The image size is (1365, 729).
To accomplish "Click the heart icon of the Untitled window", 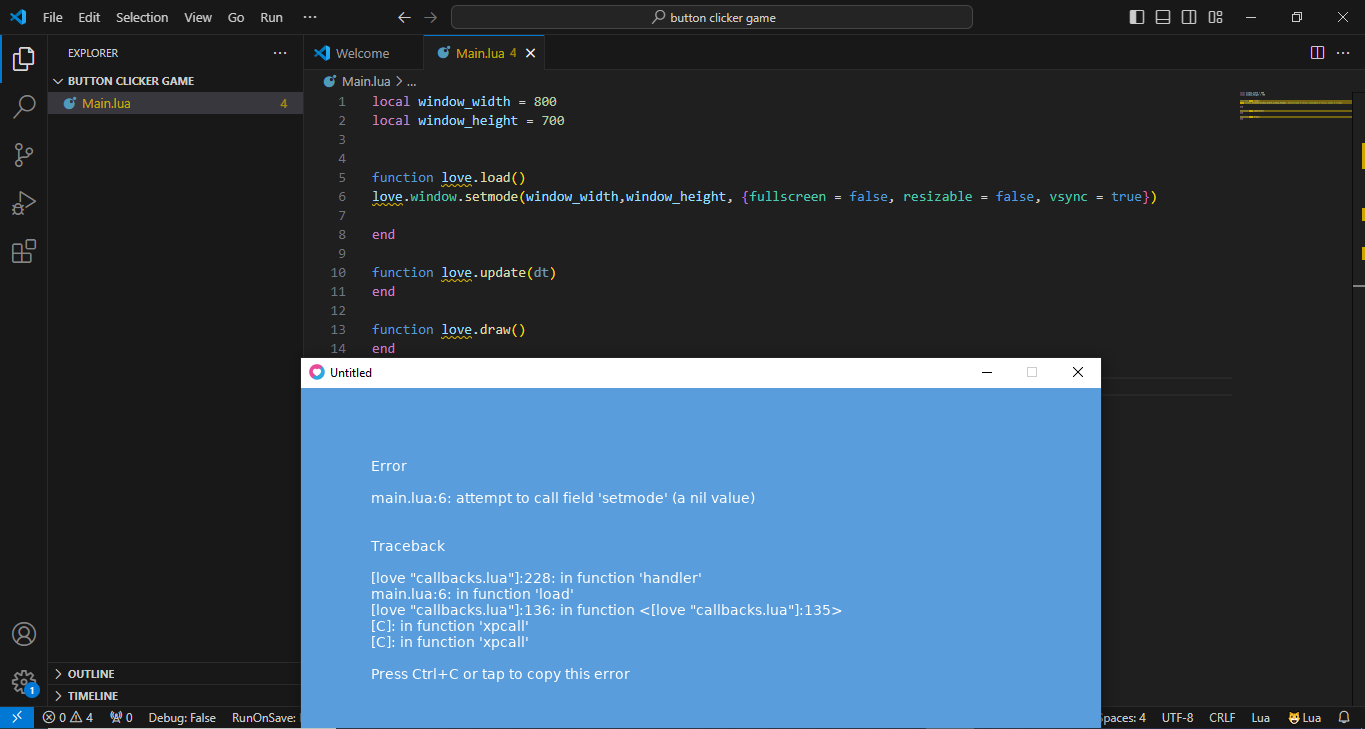I will click(317, 372).
